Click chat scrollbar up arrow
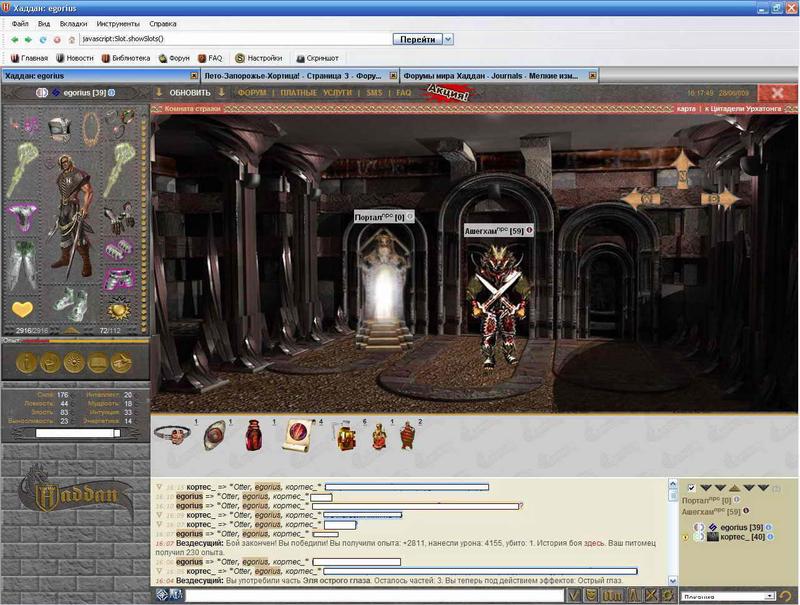The image size is (800, 605). [673, 484]
